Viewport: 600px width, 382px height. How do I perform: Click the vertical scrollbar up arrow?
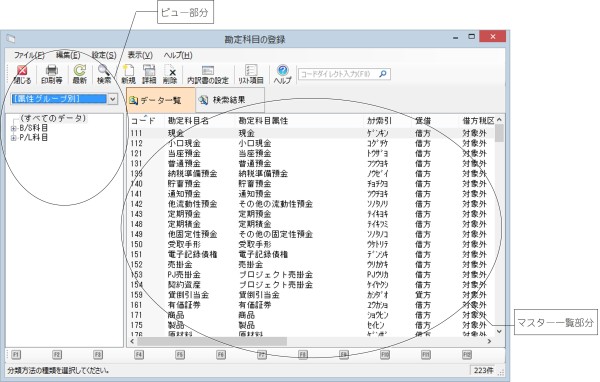click(x=499, y=120)
